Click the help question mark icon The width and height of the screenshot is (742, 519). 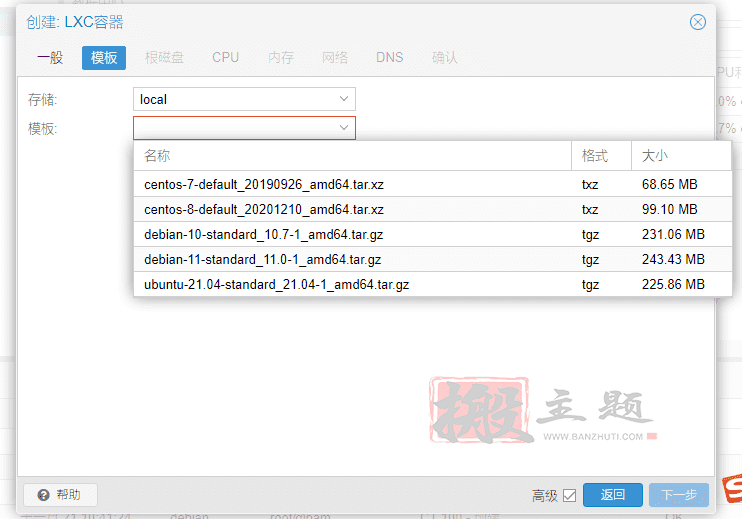point(44,495)
